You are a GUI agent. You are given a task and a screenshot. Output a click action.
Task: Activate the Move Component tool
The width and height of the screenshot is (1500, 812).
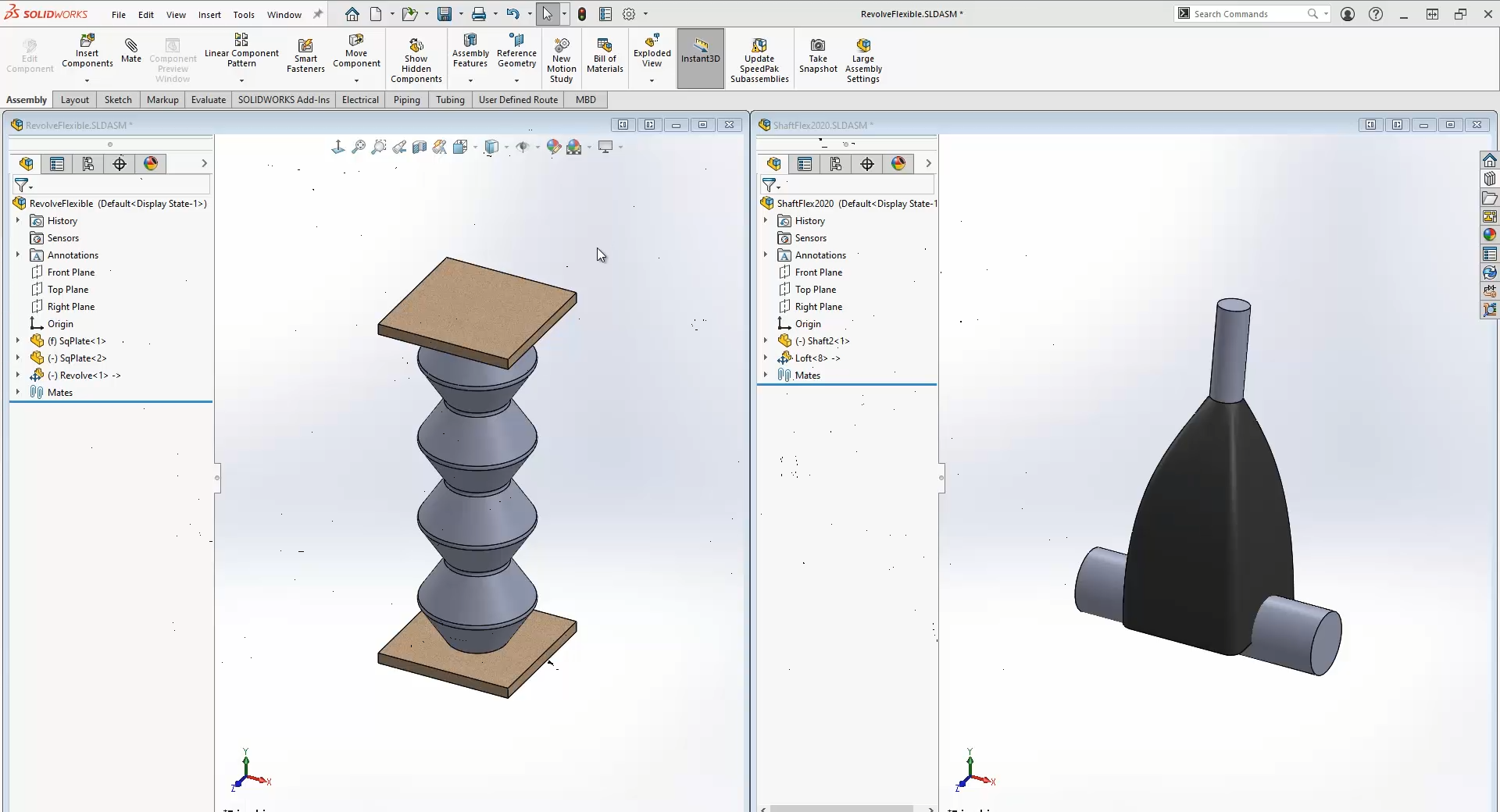point(356,52)
